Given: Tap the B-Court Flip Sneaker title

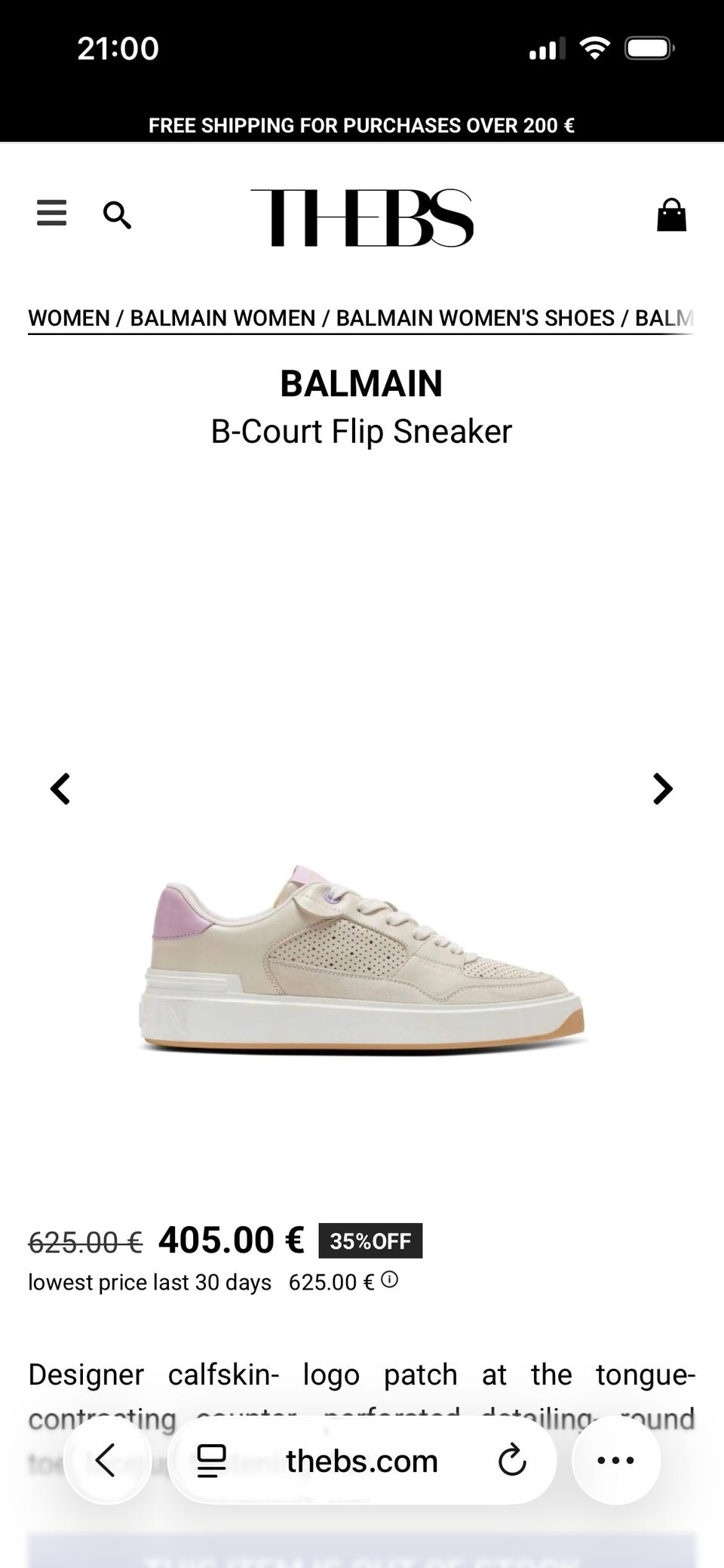Looking at the screenshot, I should click(361, 432).
